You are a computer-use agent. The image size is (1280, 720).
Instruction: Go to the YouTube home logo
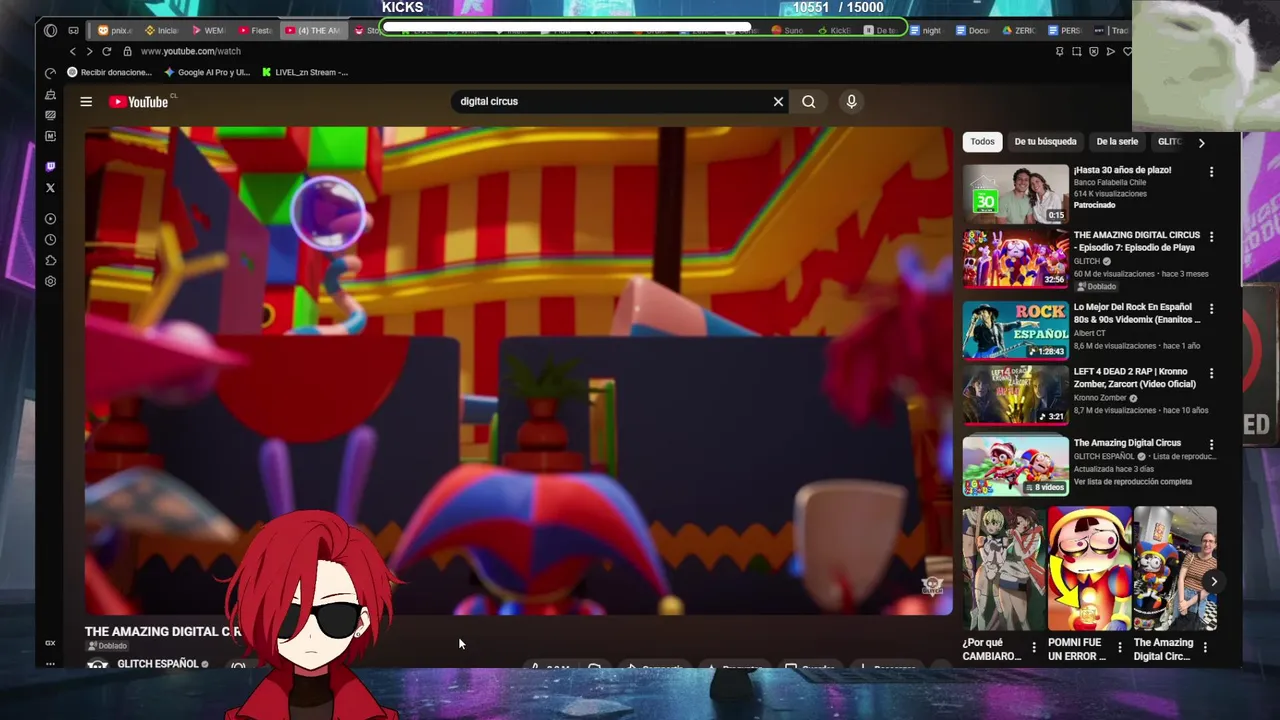[x=139, y=101]
